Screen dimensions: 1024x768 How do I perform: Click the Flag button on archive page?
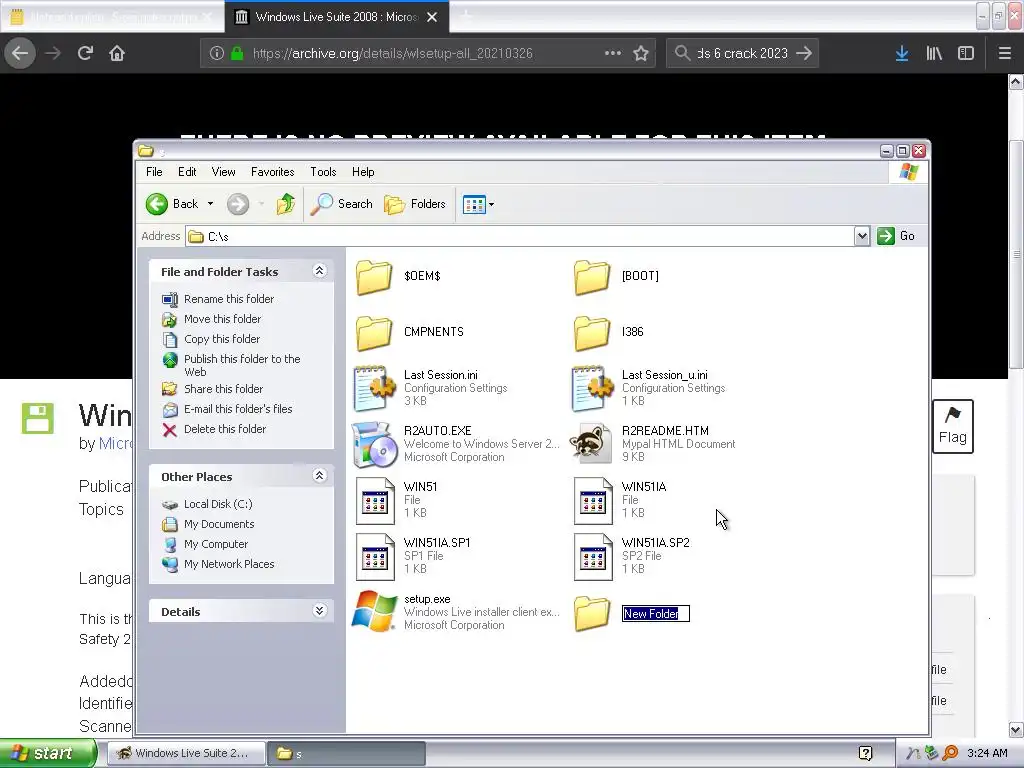click(x=953, y=426)
